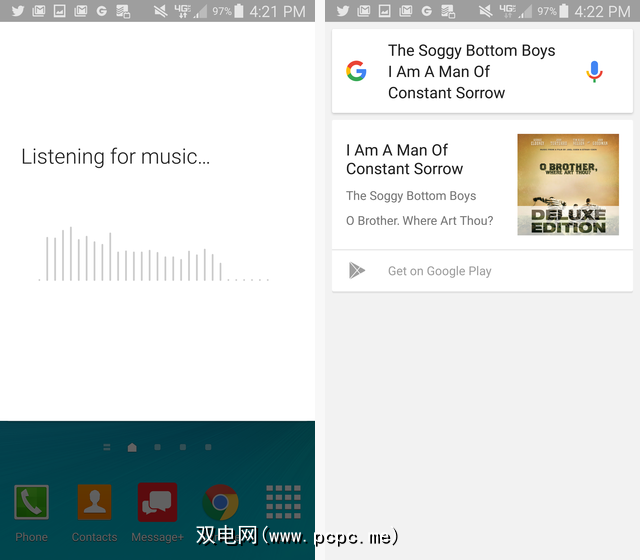
Task: Tap battery icon in left status bar
Action: (x=239, y=11)
